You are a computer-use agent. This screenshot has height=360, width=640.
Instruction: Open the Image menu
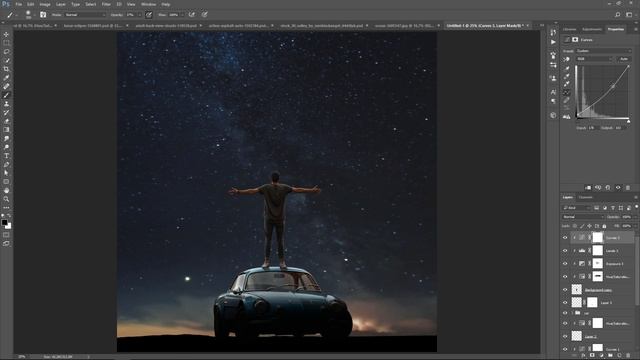pos(45,4)
